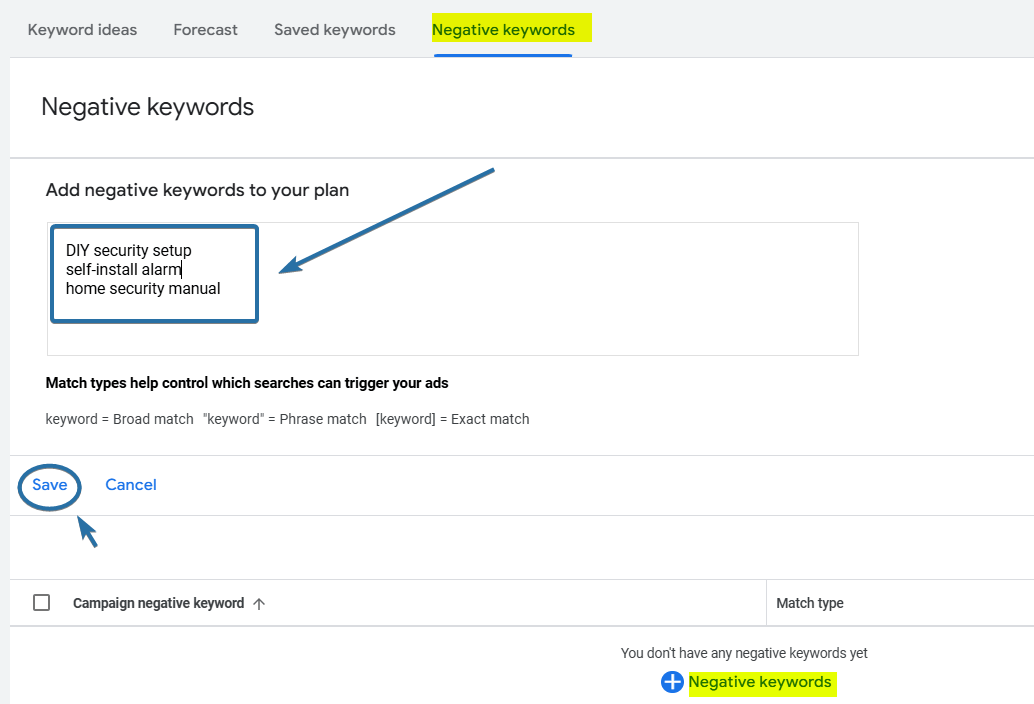Click the highlighted Negative keywords tab
1034x704 pixels.
tap(503, 29)
